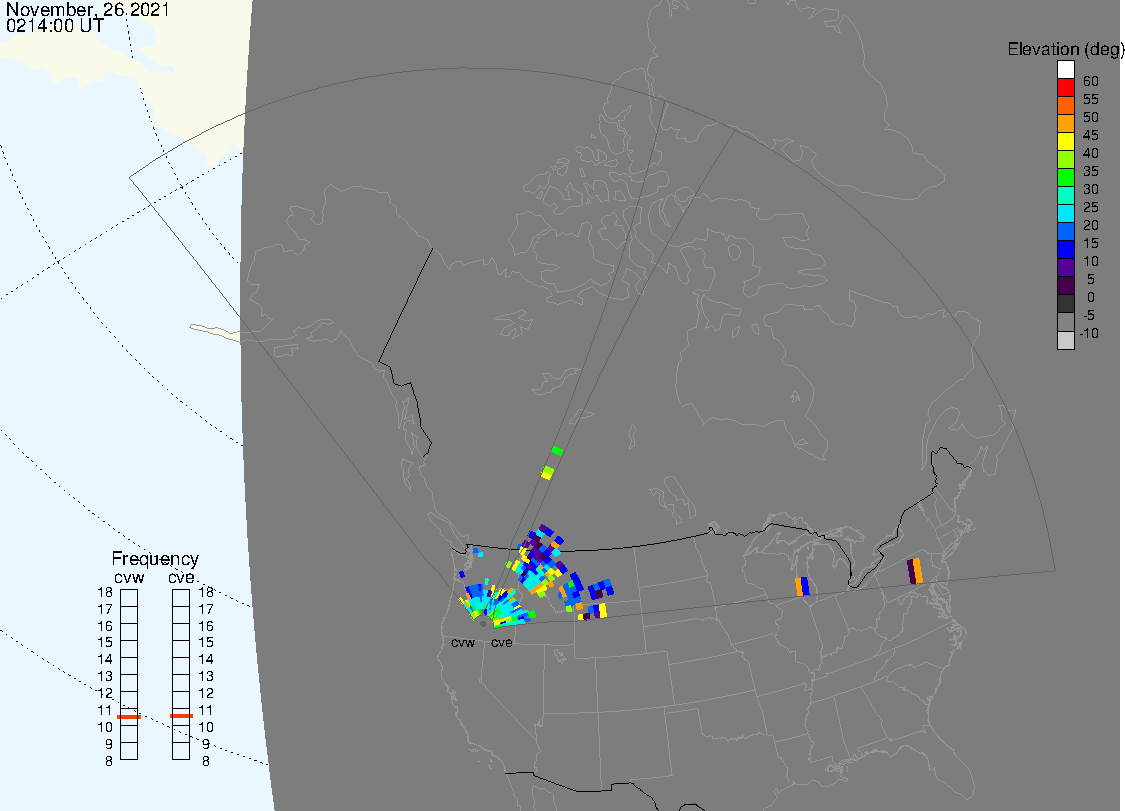Click the '35' elevation legend label
The height and width of the screenshot is (811, 1125).
[x=1091, y=171]
